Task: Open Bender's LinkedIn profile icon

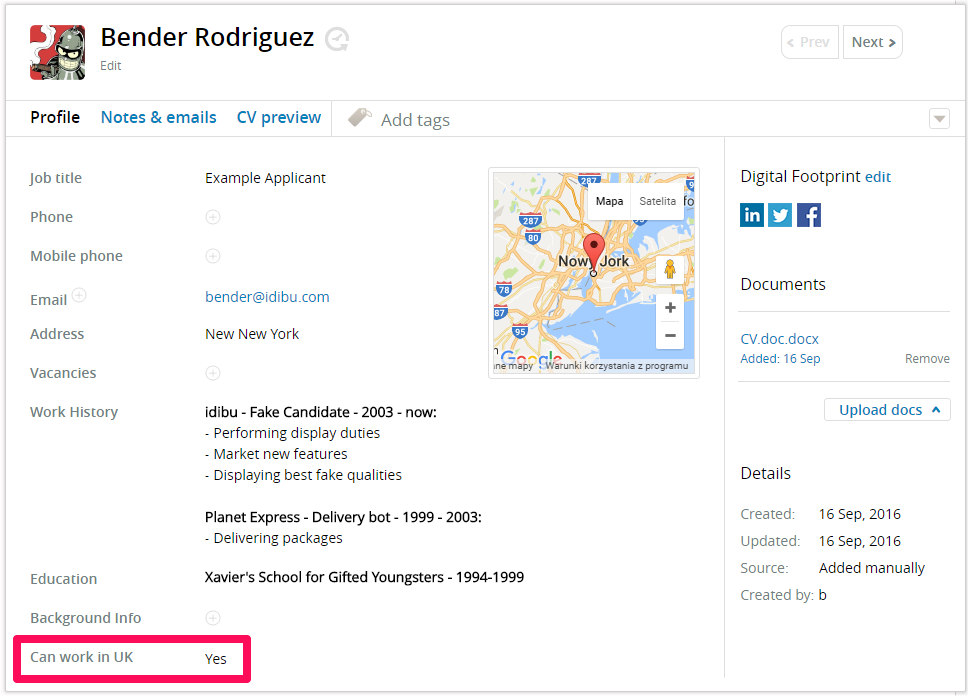Action: 751,215
